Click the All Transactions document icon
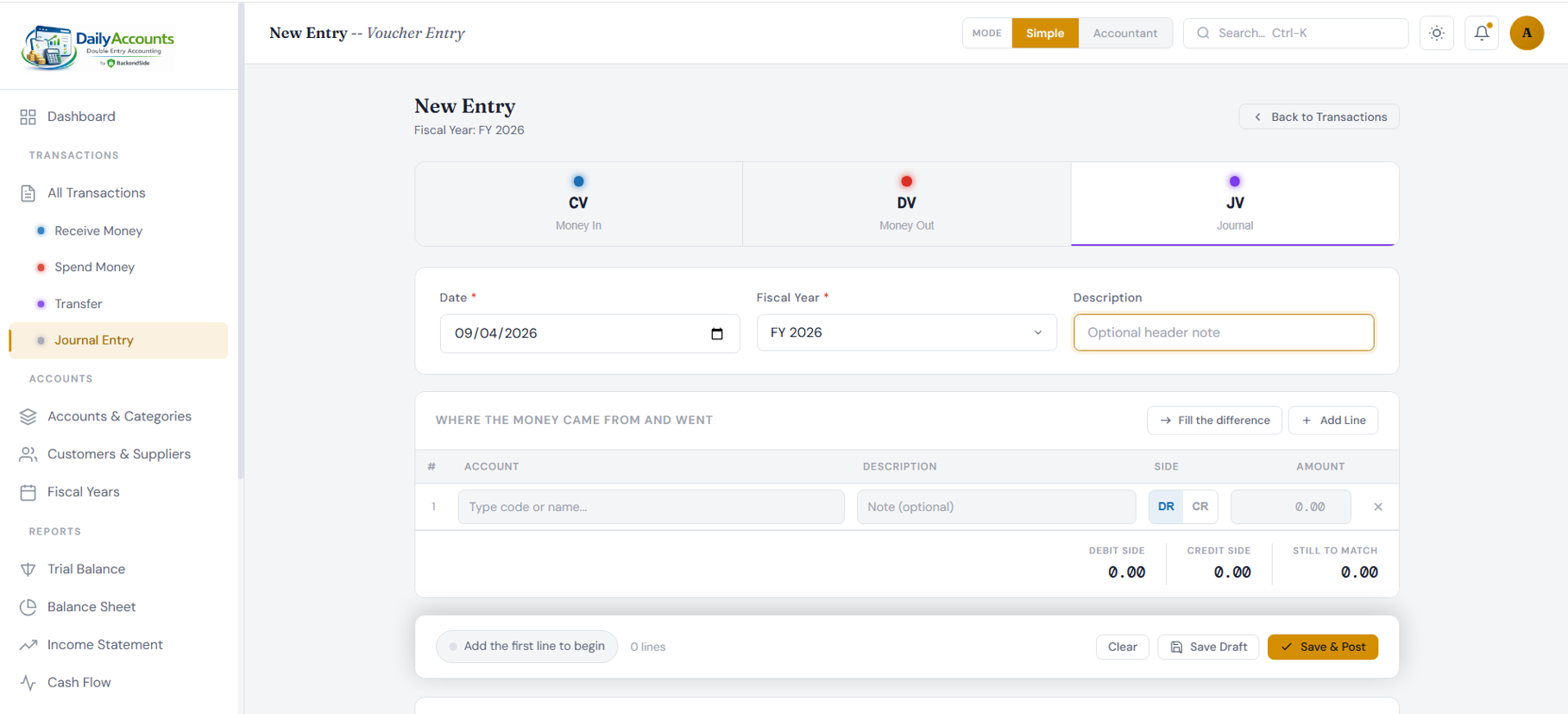1568x714 pixels. pyautogui.click(x=28, y=193)
